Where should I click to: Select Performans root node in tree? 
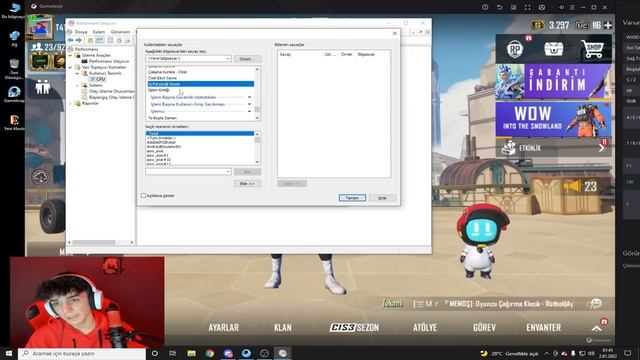[x=87, y=49]
